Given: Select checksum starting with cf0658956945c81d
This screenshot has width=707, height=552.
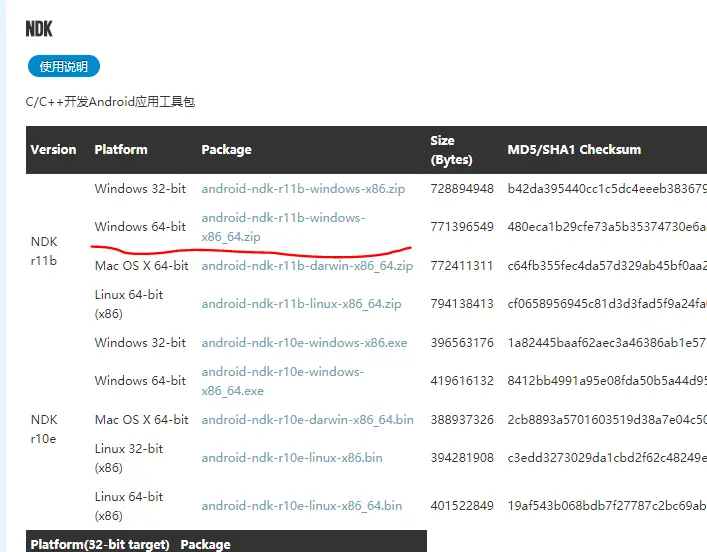Looking at the screenshot, I should [x=607, y=304].
